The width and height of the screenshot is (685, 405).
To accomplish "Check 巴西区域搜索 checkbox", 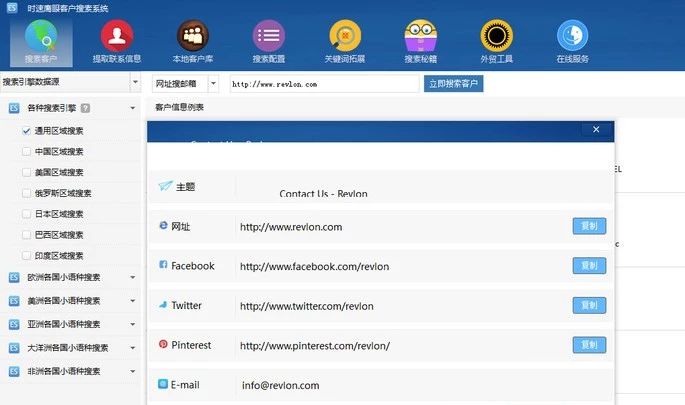I will pos(26,235).
